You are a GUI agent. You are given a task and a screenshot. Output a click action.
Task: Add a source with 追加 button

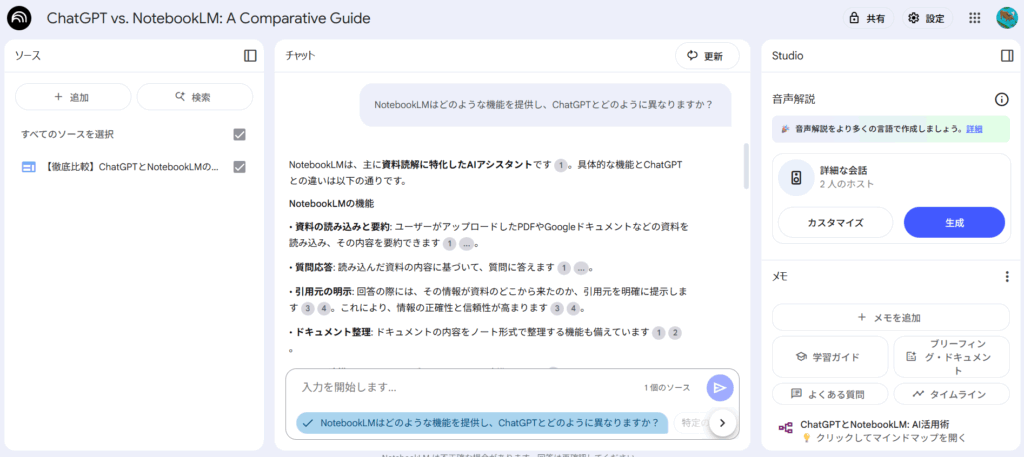[73, 97]
